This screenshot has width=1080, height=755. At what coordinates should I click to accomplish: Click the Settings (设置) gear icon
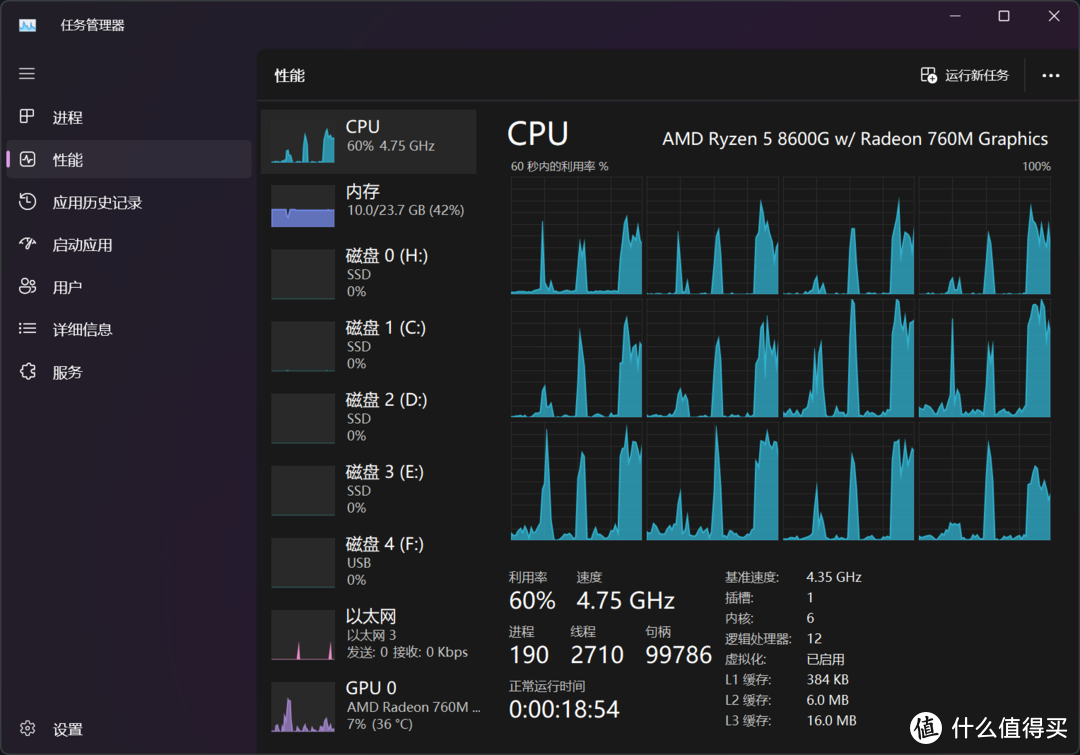(x=27, y=728)
